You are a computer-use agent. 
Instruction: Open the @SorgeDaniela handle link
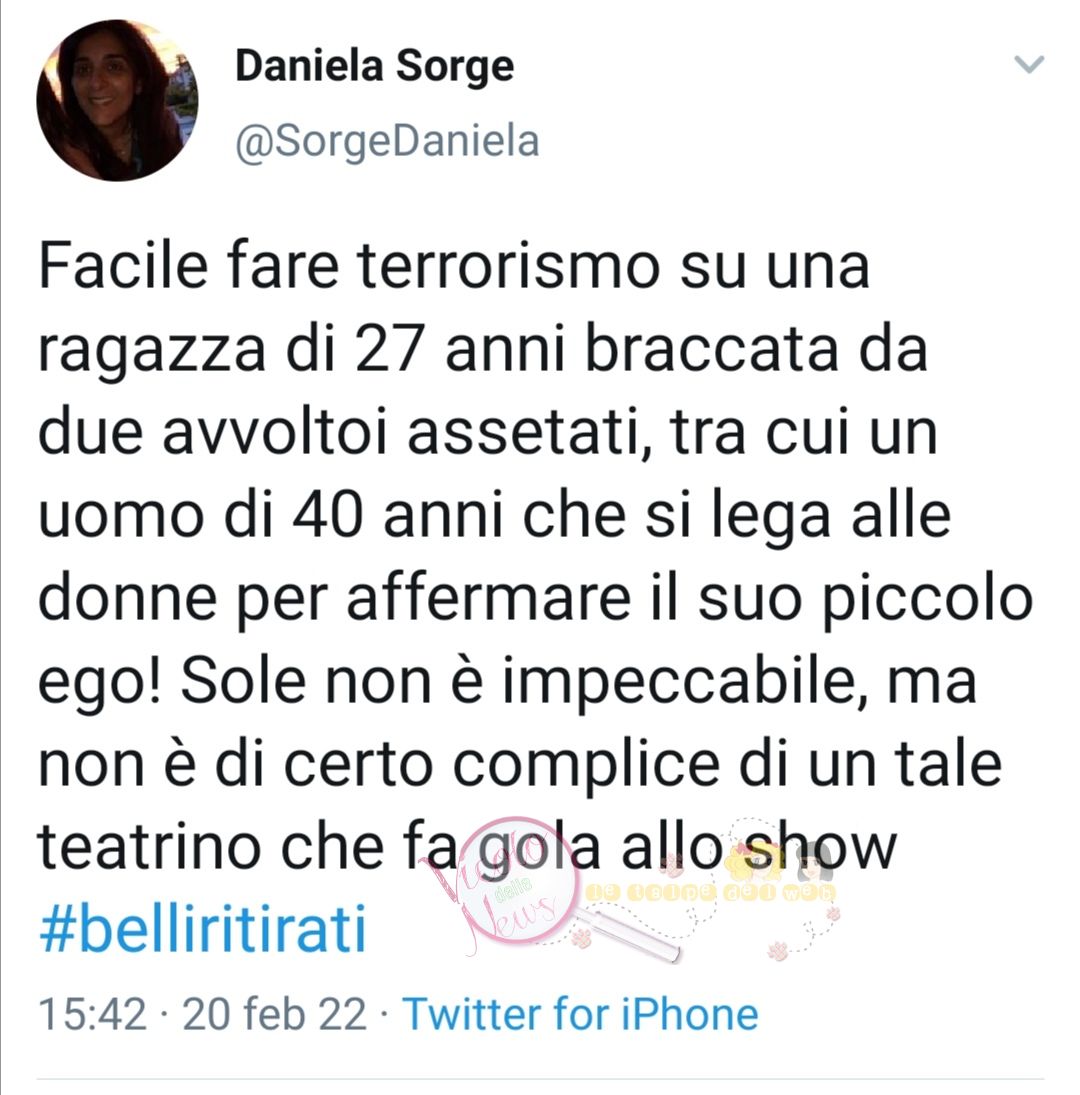click(387, 142)
